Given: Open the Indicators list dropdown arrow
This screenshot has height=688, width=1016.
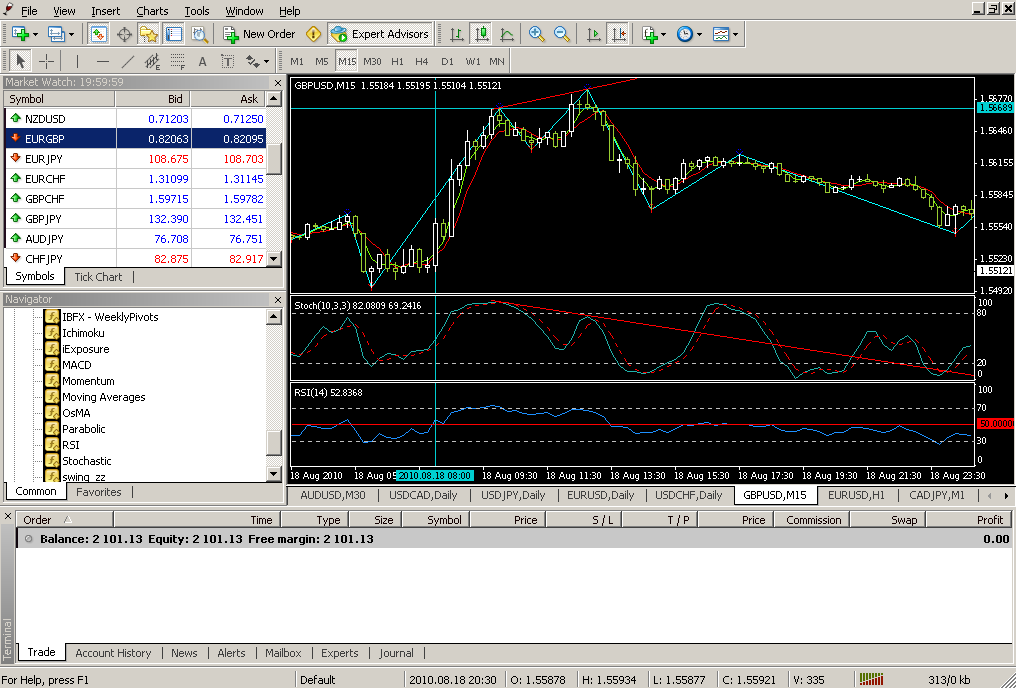Looking at the screenshot, I should [x=664, y=34].
